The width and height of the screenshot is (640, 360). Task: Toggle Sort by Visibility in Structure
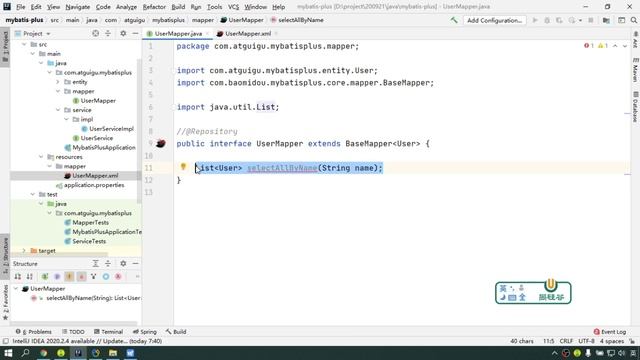(x=18, y=277)
